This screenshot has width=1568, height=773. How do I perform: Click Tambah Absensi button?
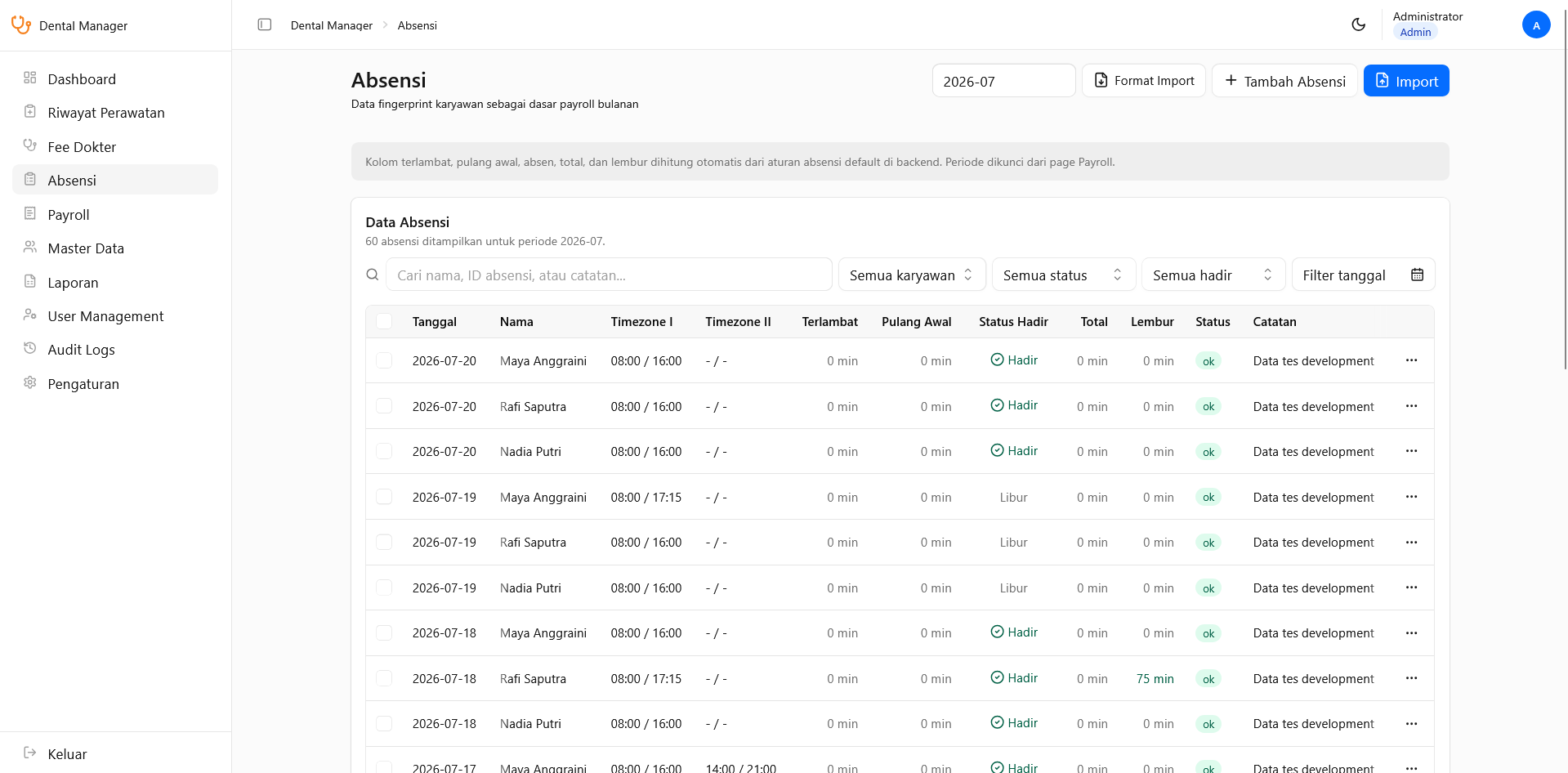click(x=1284, y=80)
